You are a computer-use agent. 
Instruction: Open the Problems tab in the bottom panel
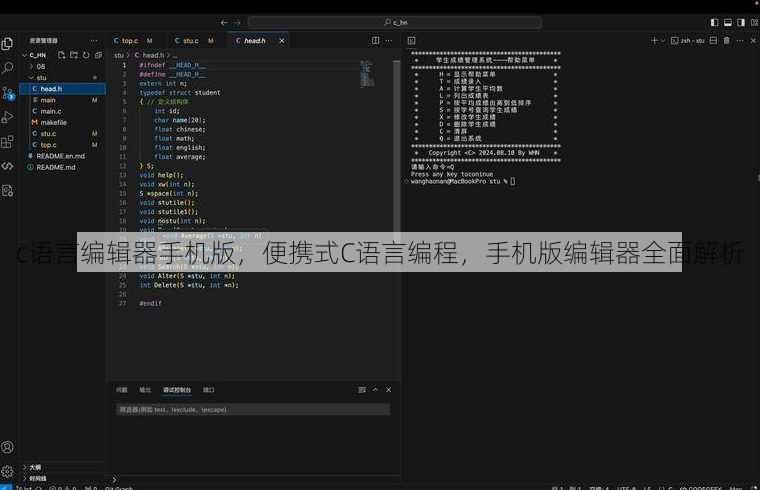click(x=122, y=390)
